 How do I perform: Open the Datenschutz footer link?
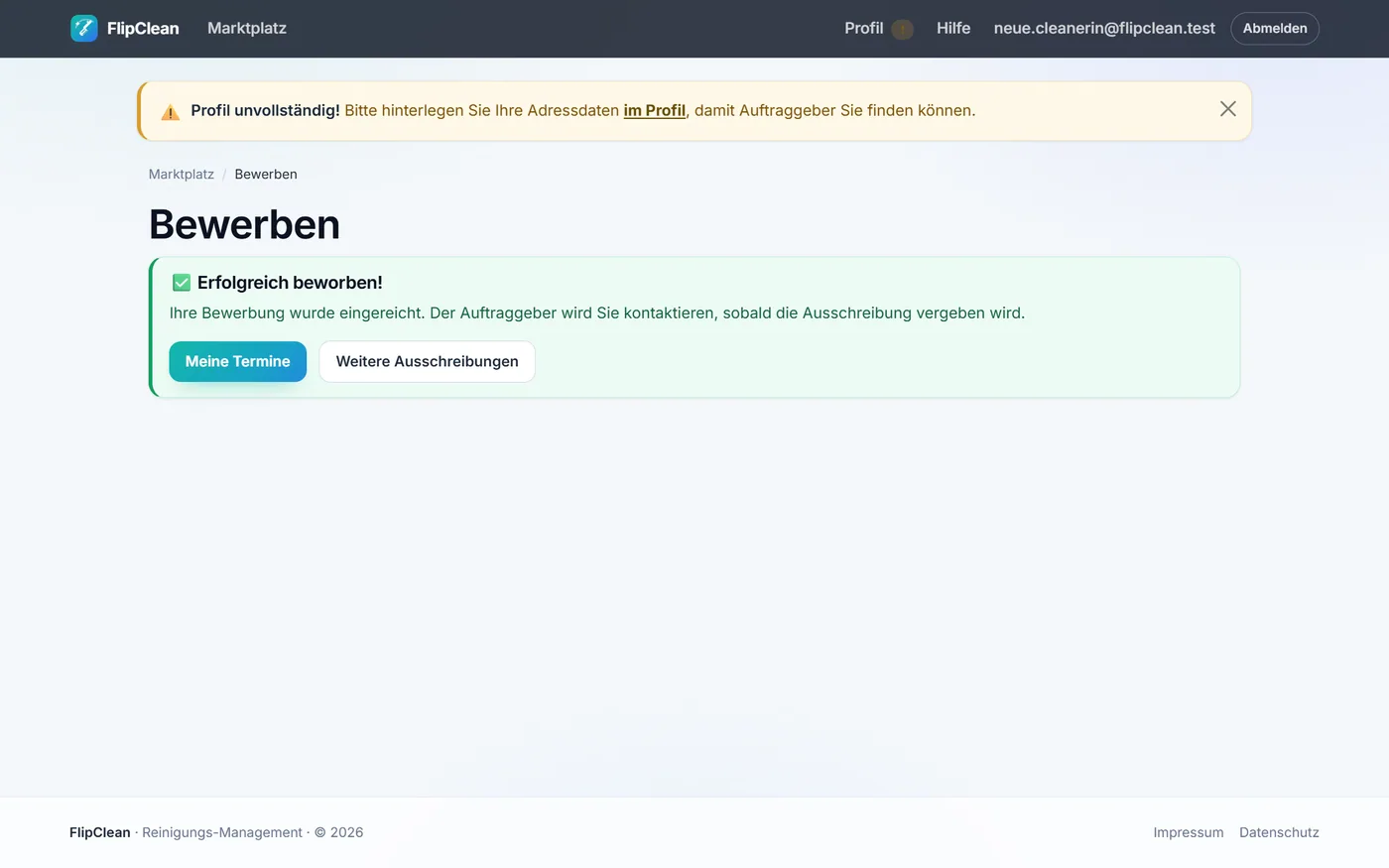1279,832
